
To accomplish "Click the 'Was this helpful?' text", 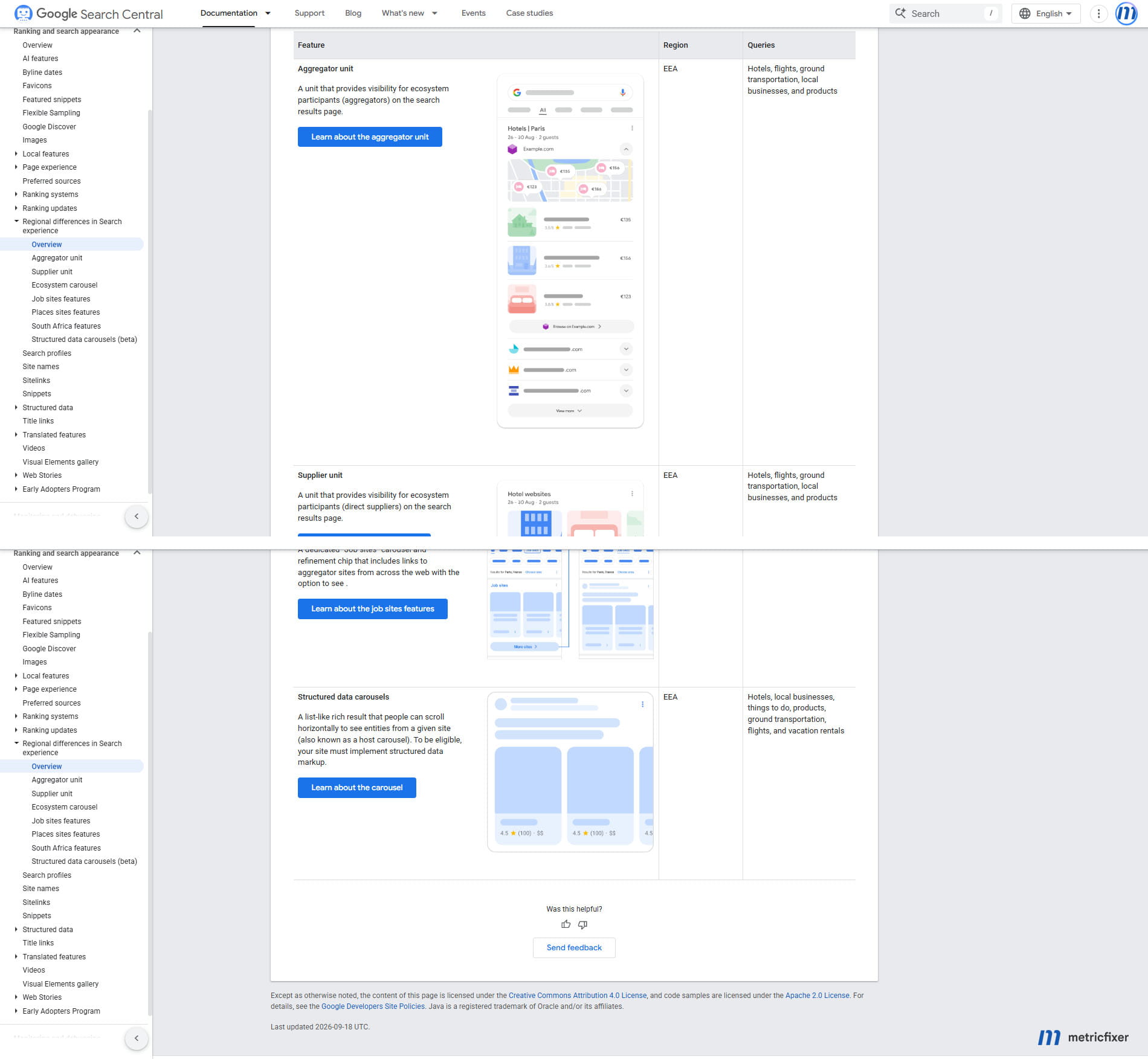I will [x=574, y=909].
